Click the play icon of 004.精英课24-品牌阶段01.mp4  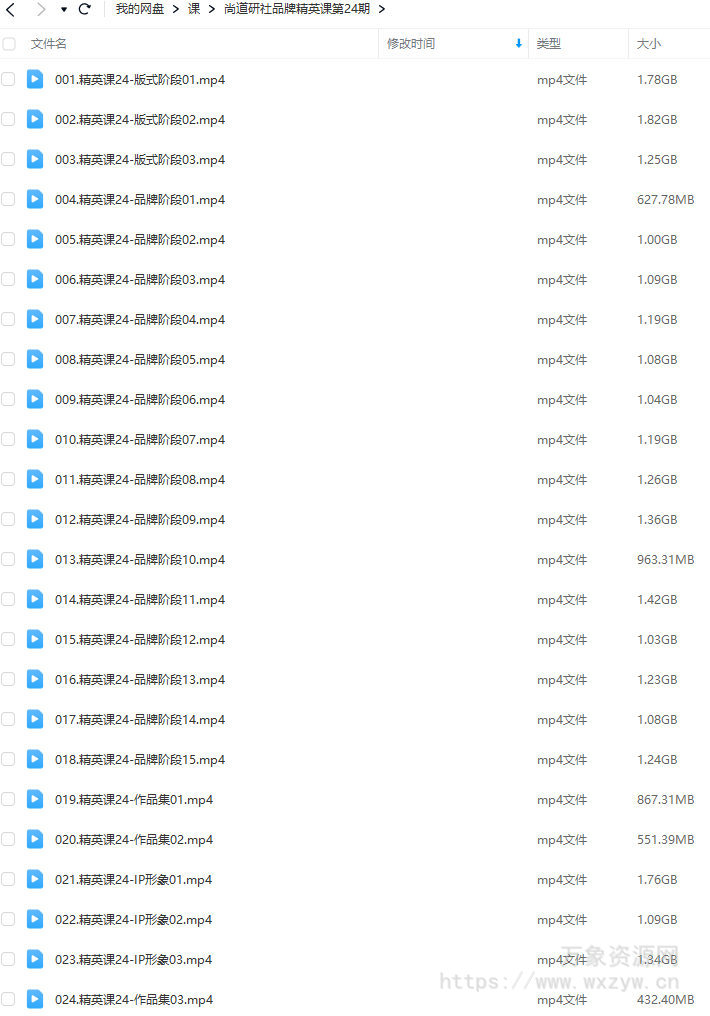35,199
